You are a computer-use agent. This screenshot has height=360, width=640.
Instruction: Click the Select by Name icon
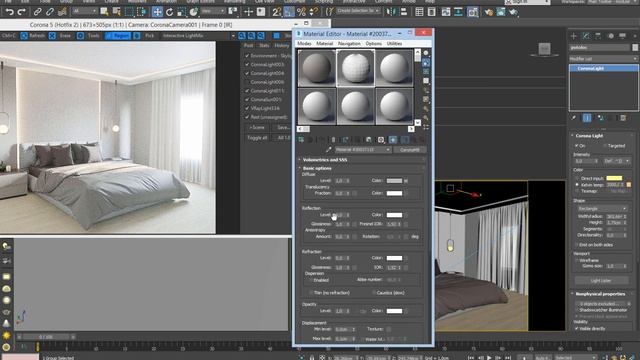point(117,12)
